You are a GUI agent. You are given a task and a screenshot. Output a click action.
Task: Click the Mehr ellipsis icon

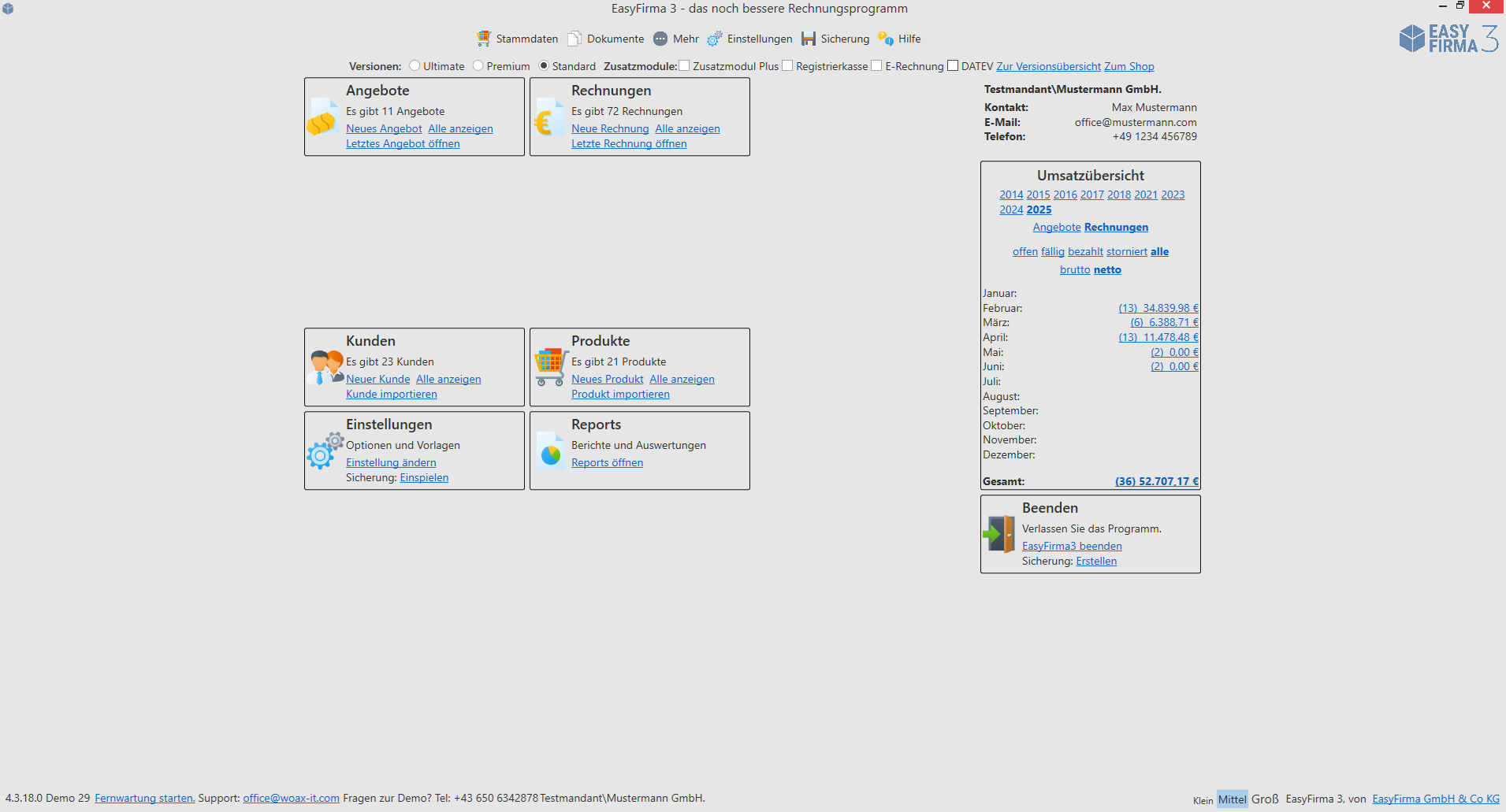click(660, 39)
